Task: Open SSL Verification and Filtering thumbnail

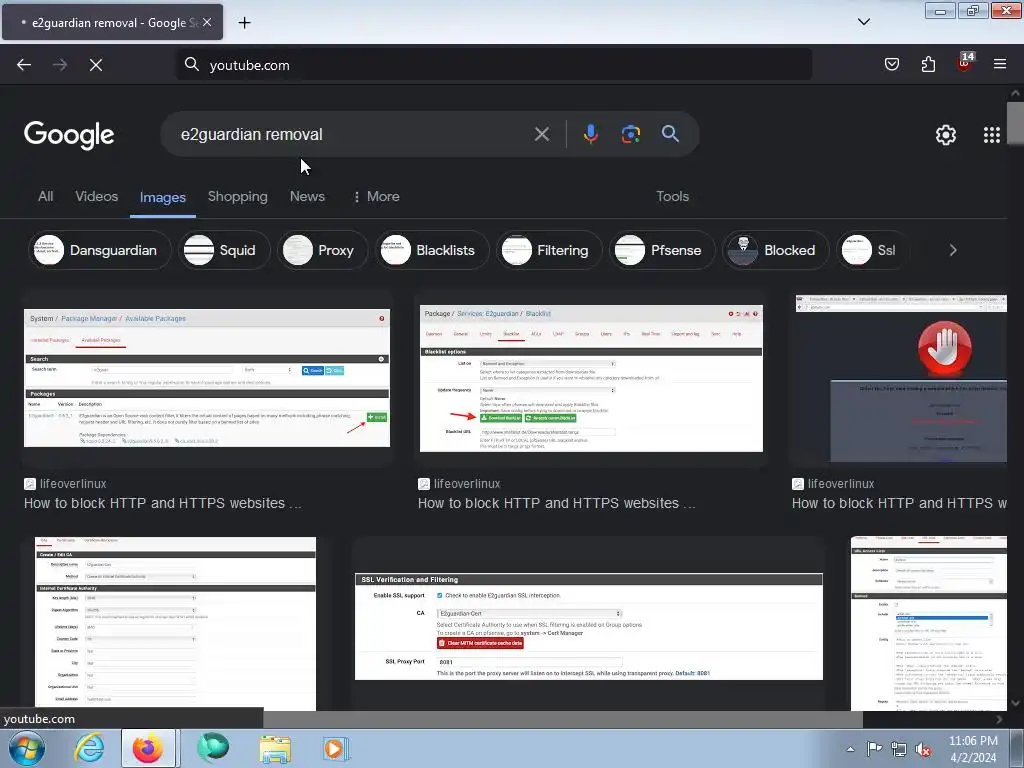Action: 588,626
